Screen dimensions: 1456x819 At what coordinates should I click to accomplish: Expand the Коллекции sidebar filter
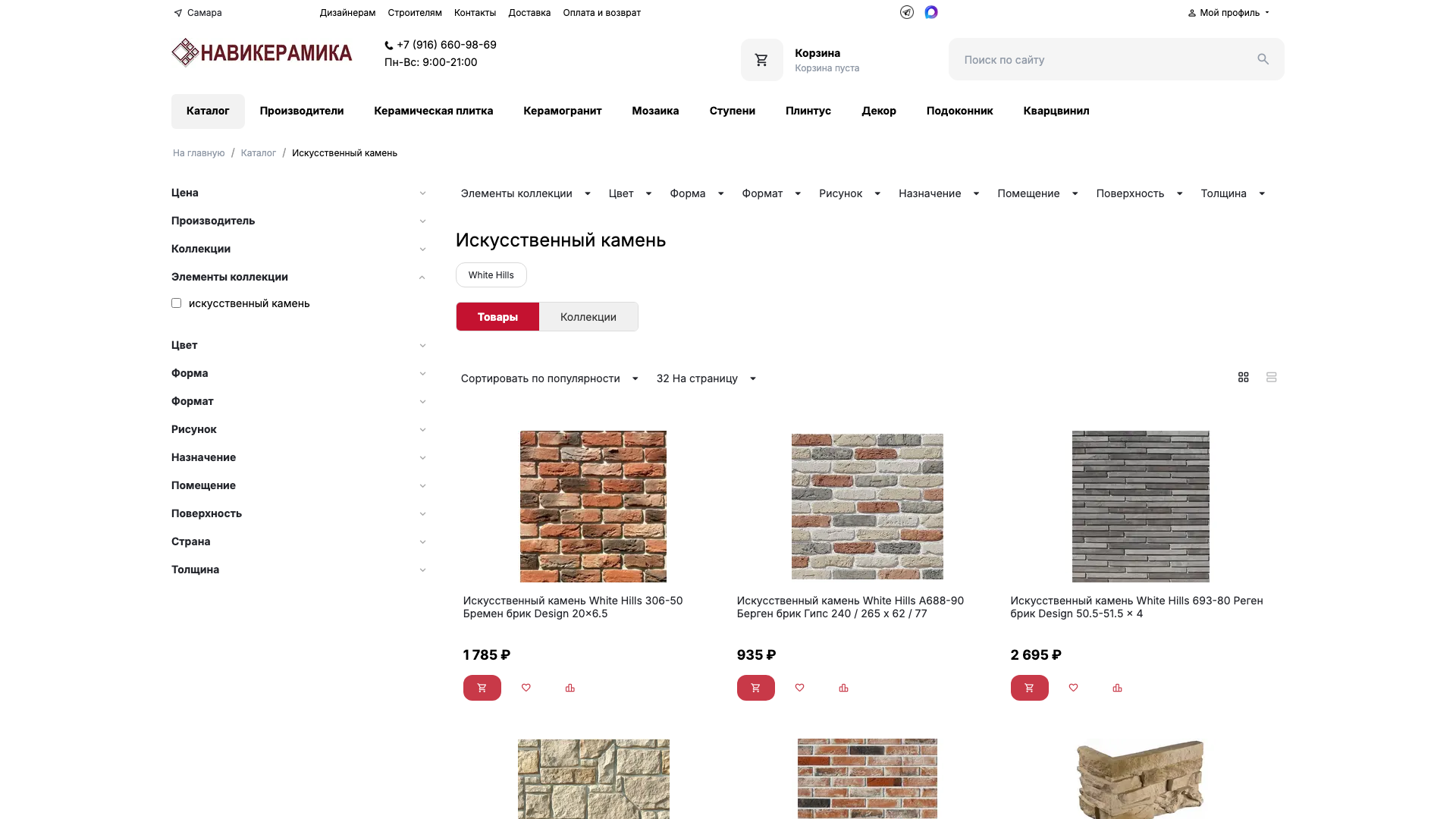pyautogui.click(x=299, y=249)
